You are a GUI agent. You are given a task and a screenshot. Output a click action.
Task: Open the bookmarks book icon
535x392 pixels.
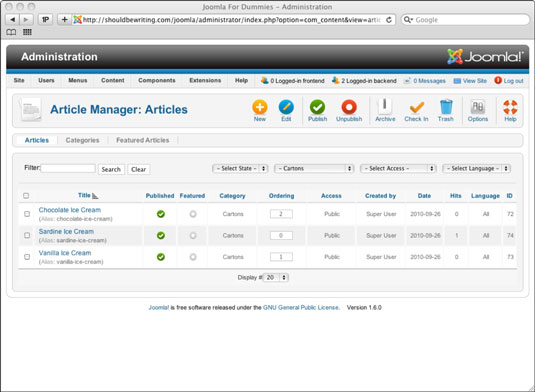[x=11, y=32]
